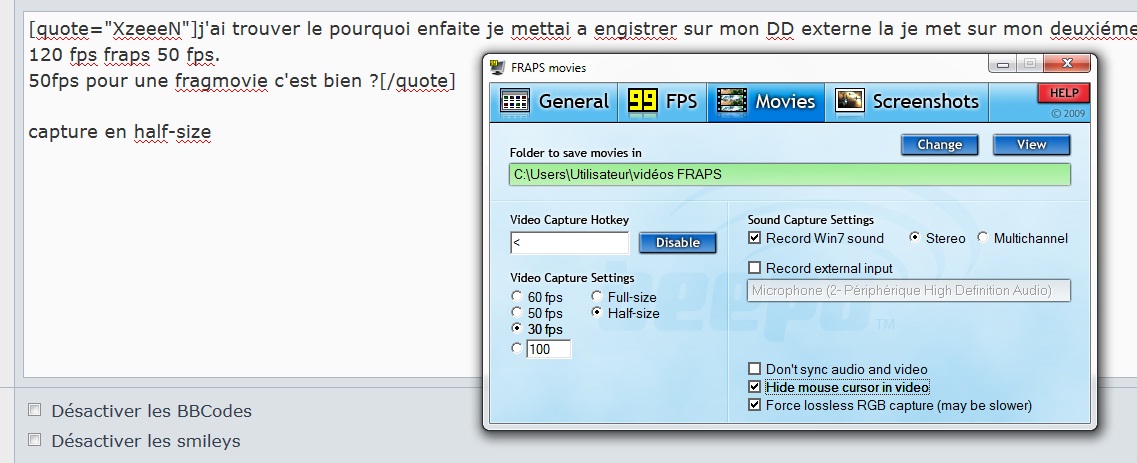
Task: Click the General tab grid icon
Action: (x=515, y=101)
